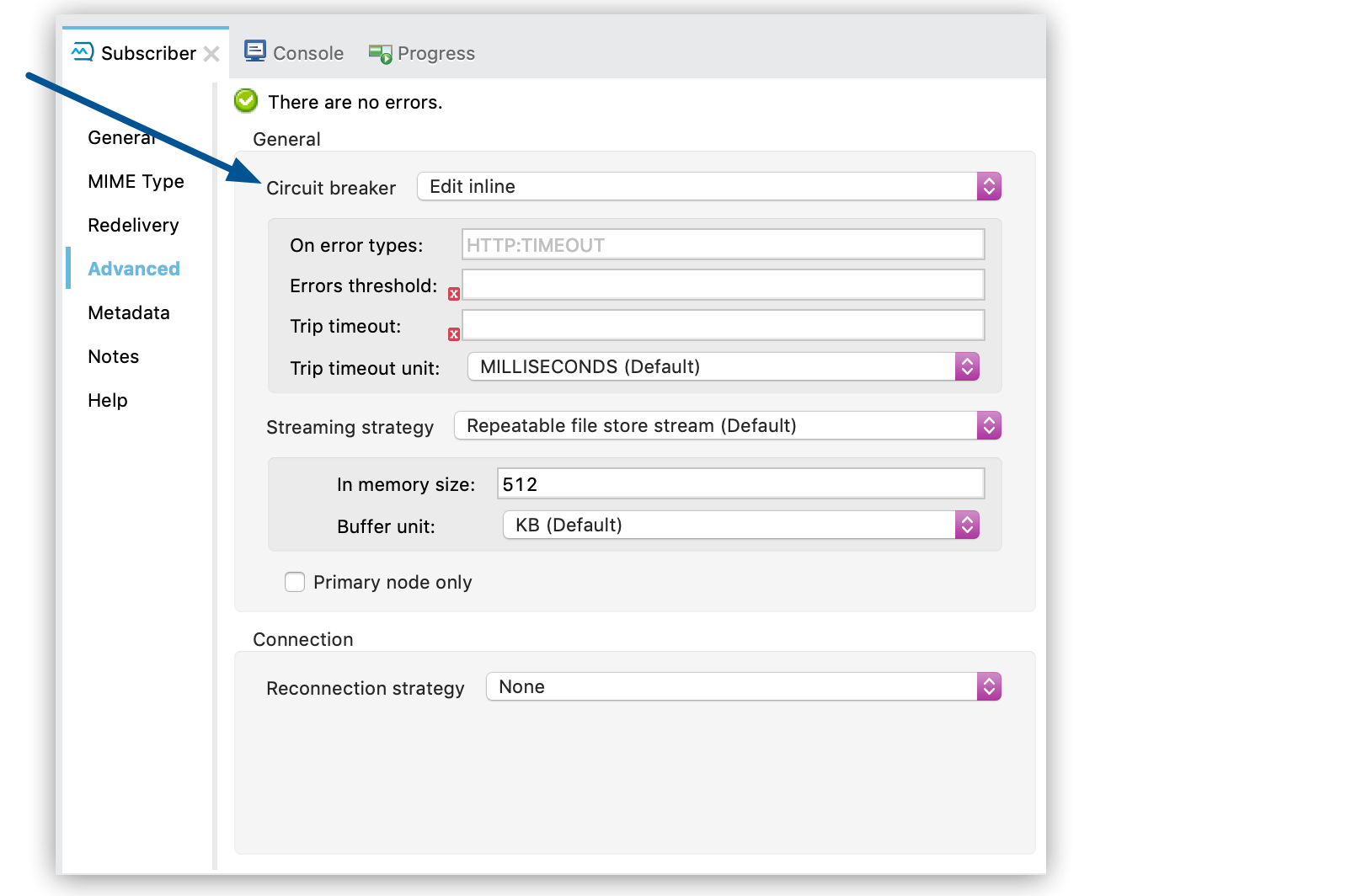The image size is (1346, 896).
Task: Expand the Trip timeout unit dropdown
Action: [723, 366]
